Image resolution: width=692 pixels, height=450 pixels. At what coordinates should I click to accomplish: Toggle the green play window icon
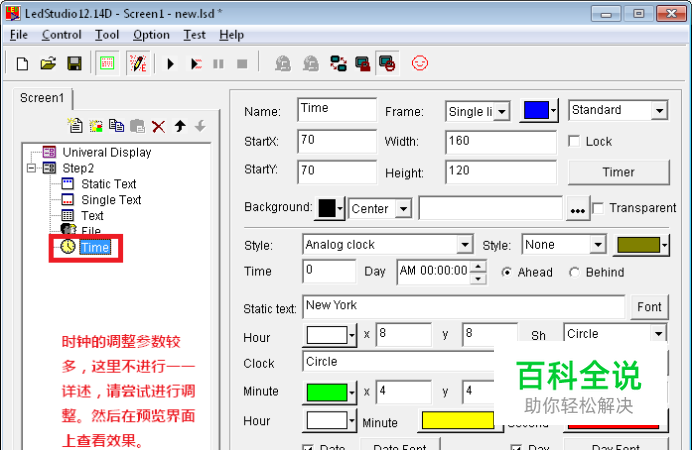[107, 64]
